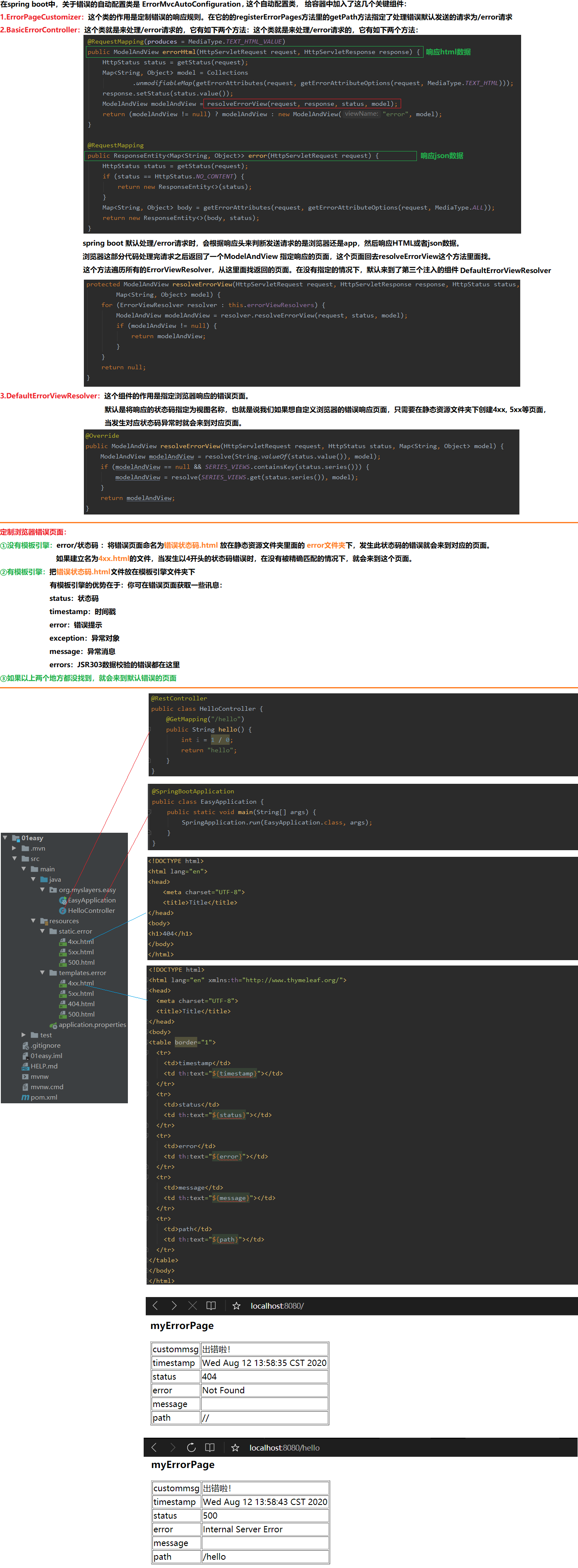Expand the test folder arrow
This screenshot has width=578, height=1568.
point(24,1035)
